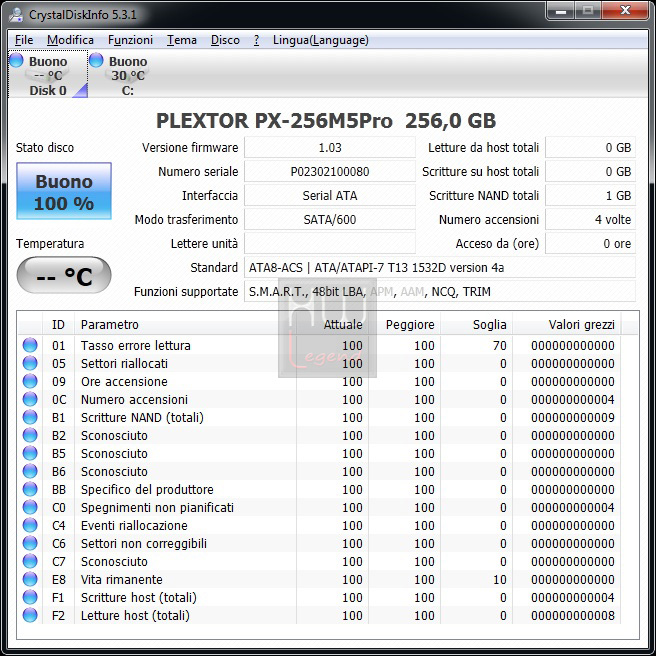The height and width of the screenshot is (656, 656).
Task: Click the Standard field ATA8-ACS
Action: point(440,268)
